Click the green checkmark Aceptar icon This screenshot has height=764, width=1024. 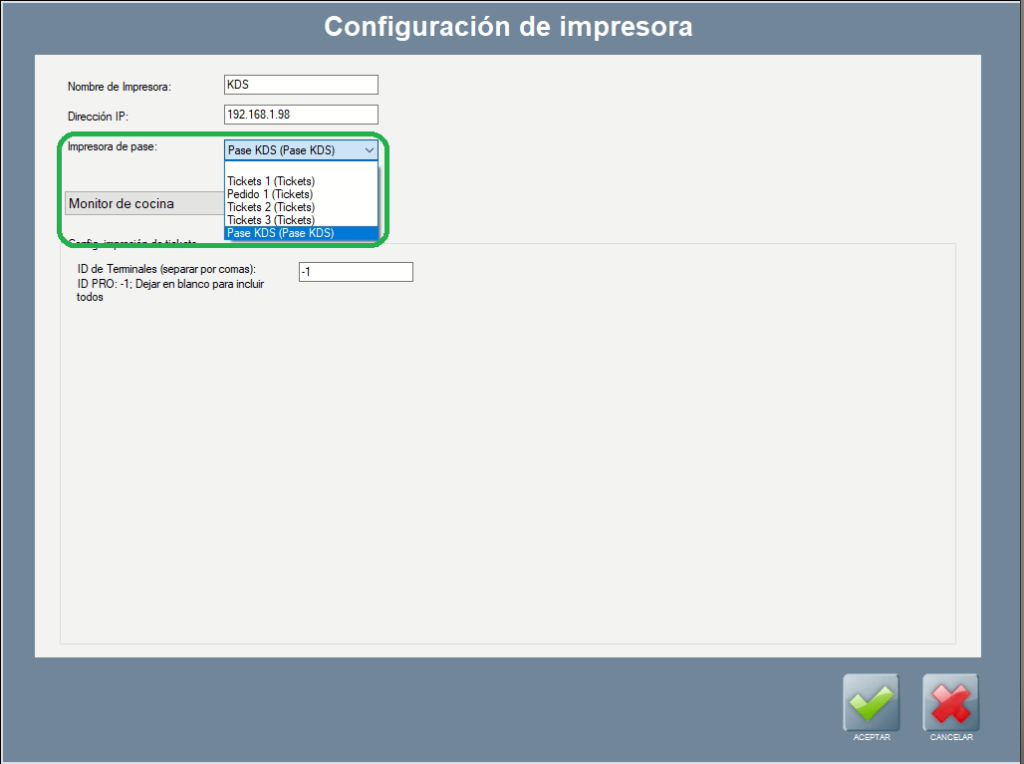click(871, 702)
